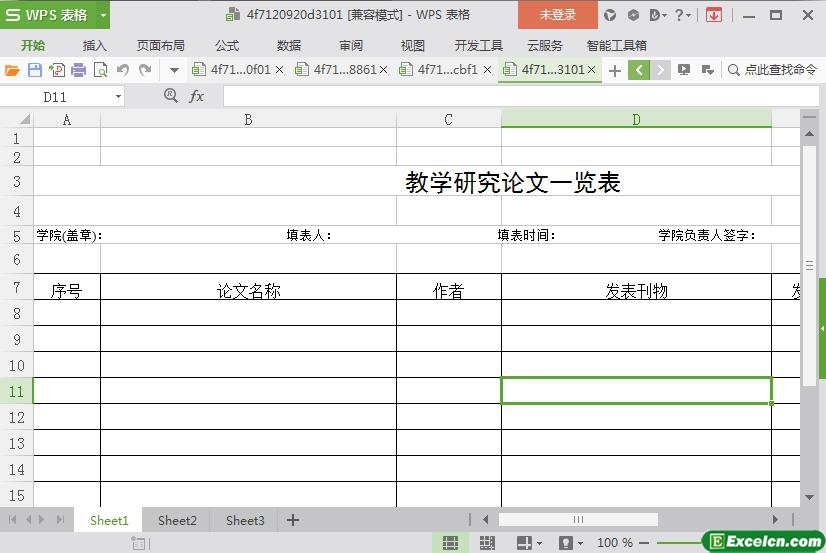The height and width of the screenshot is (553, 826).
Task: Click the zoom out minus button
Action: coord(644,542)
